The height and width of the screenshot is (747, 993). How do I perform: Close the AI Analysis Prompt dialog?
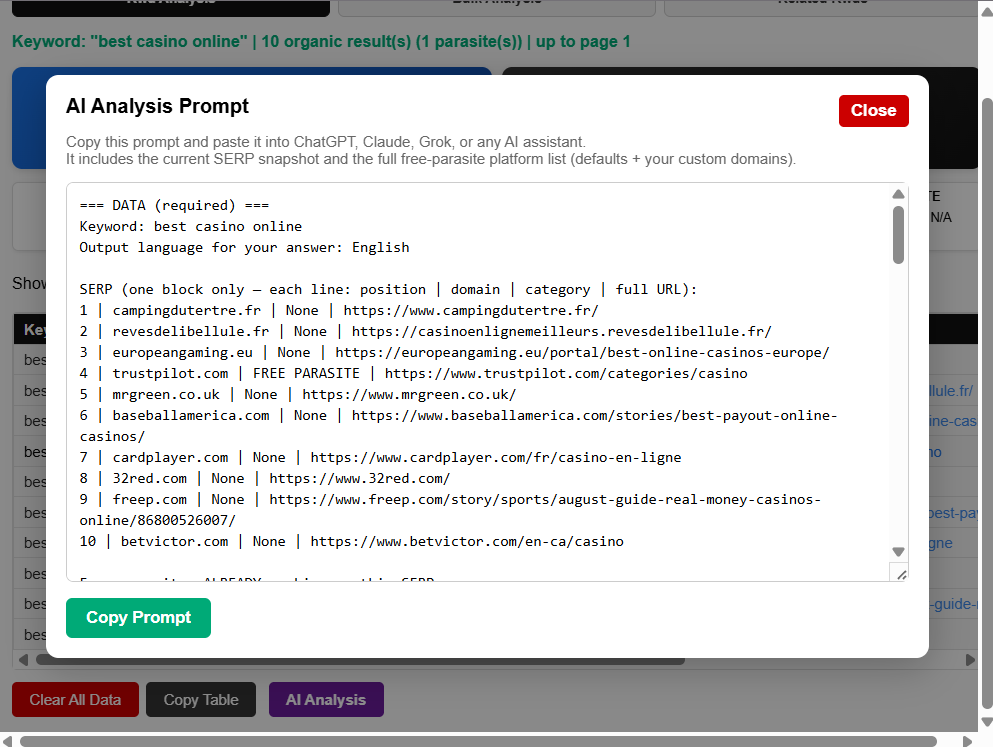tap(873, 111)
